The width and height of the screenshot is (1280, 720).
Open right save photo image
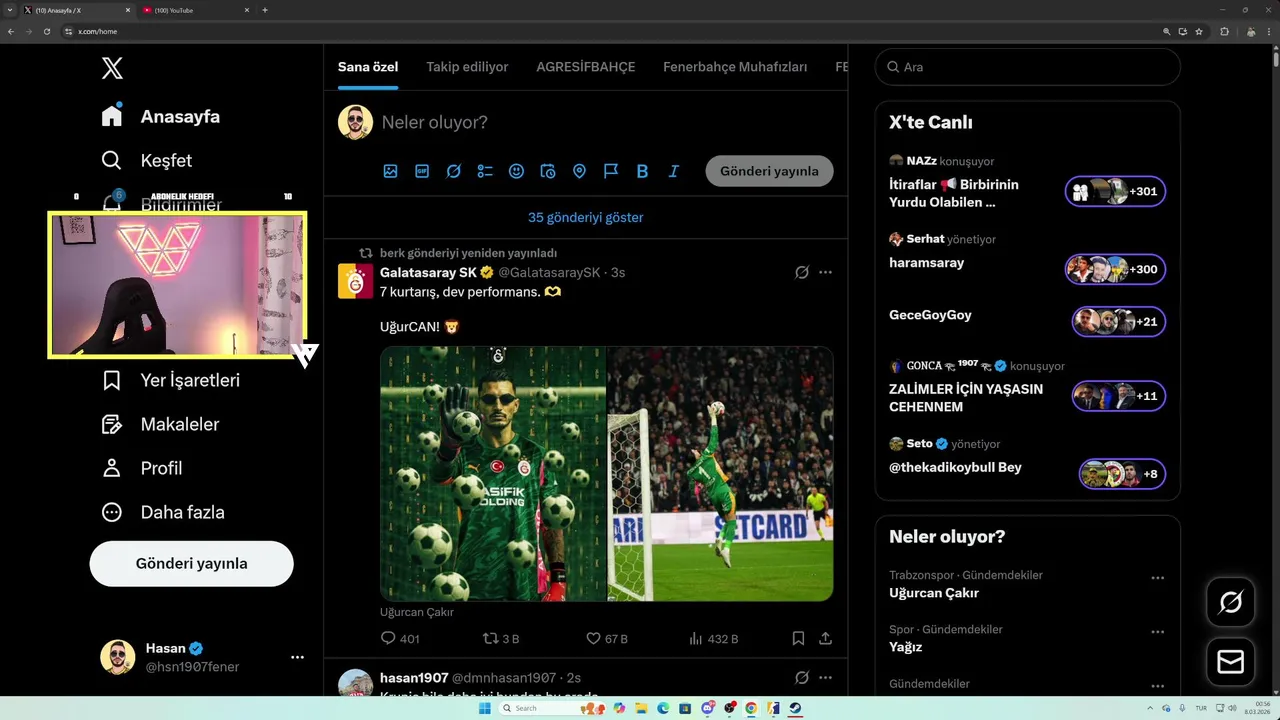coord(720,474)
